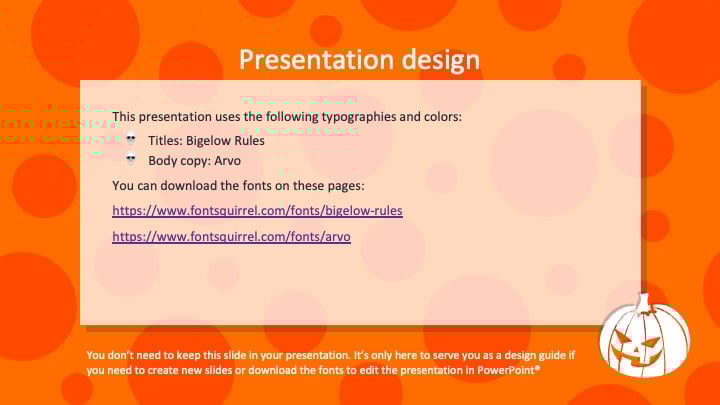Click the footer note starting 'You don't need to keep'
Screen dimensions: 720x405
[331, 362]
